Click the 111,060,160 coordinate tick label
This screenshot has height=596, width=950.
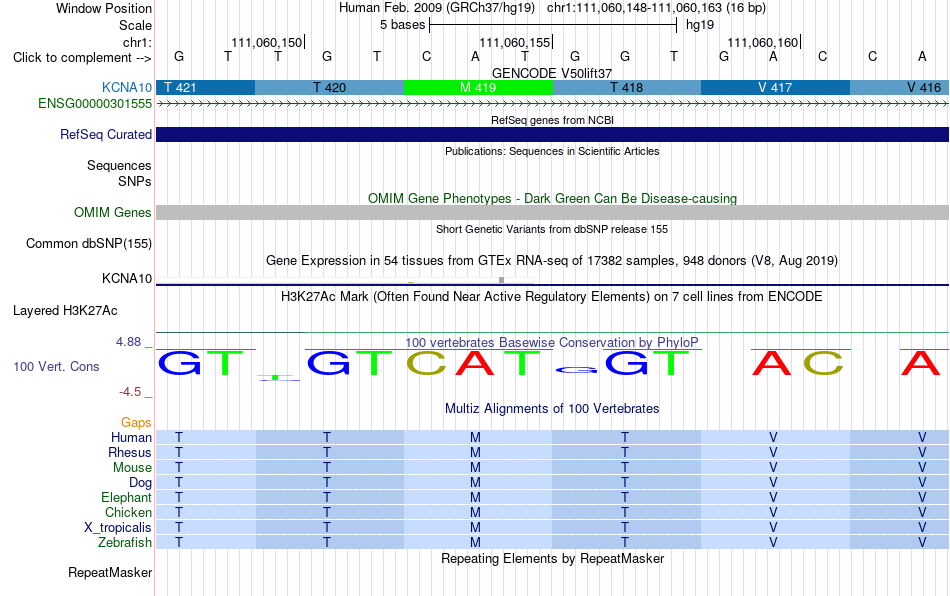[x=762, y=42]
